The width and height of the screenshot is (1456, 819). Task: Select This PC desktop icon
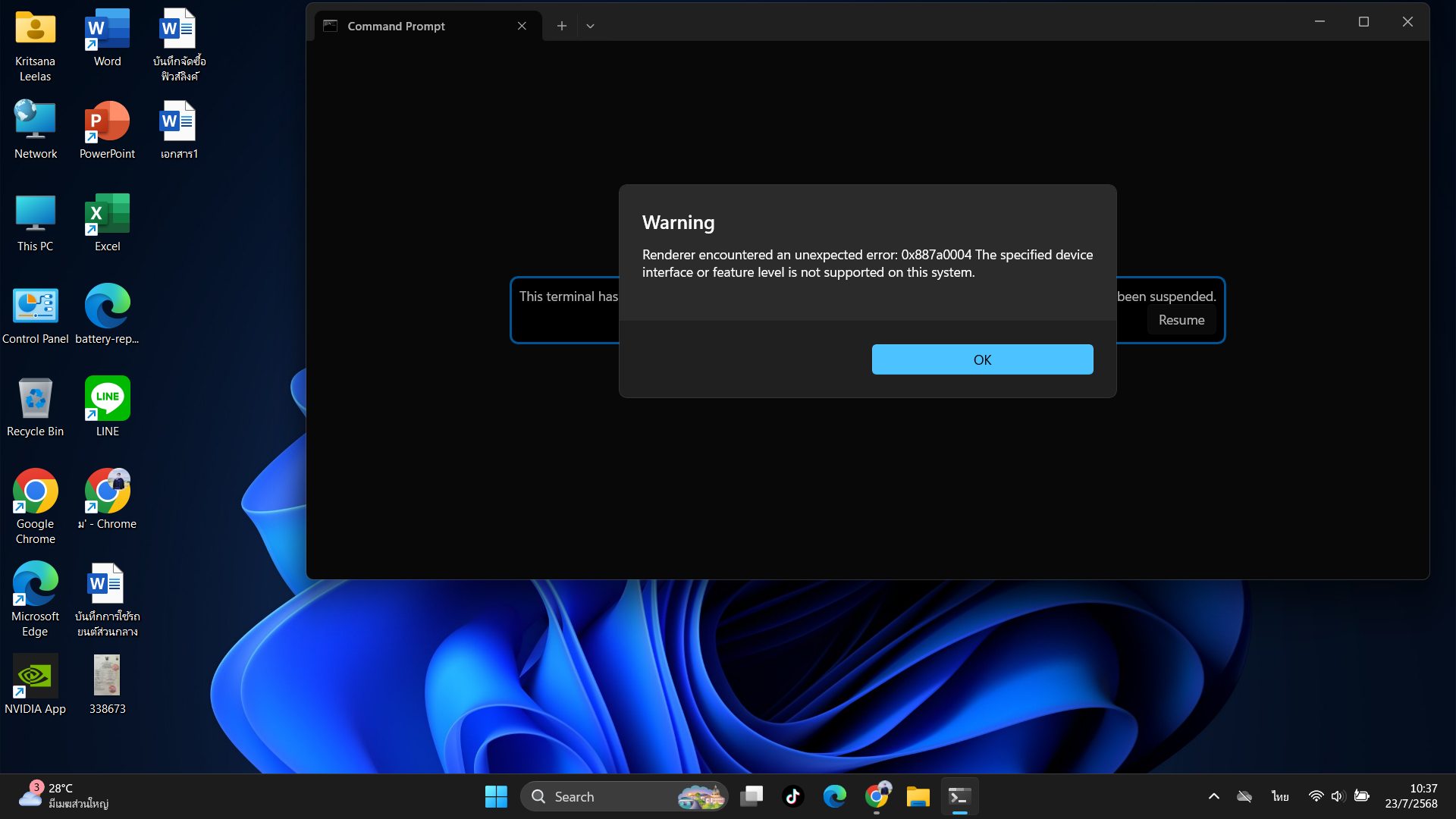35,223
